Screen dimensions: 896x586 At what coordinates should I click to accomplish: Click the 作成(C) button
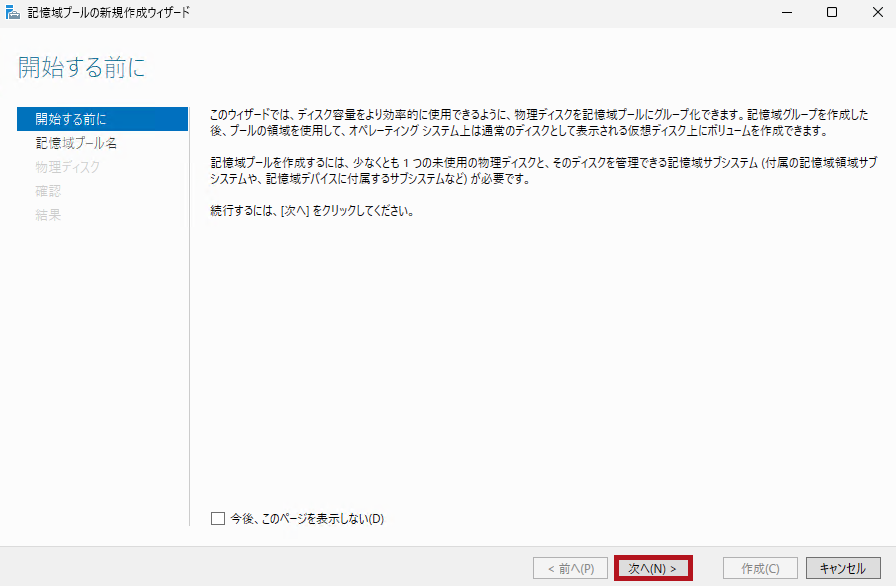click(760, 568)
